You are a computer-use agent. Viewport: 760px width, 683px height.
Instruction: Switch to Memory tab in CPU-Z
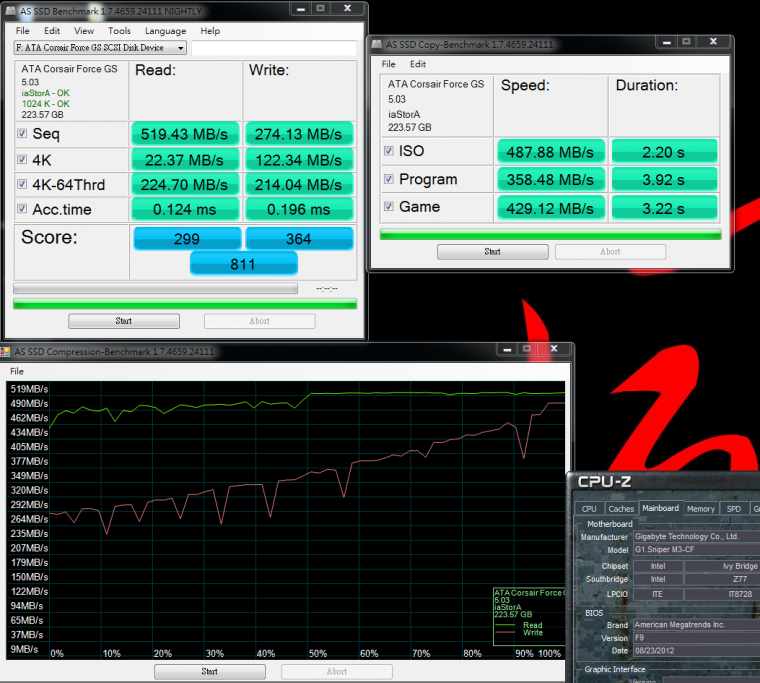coord(700,508)
